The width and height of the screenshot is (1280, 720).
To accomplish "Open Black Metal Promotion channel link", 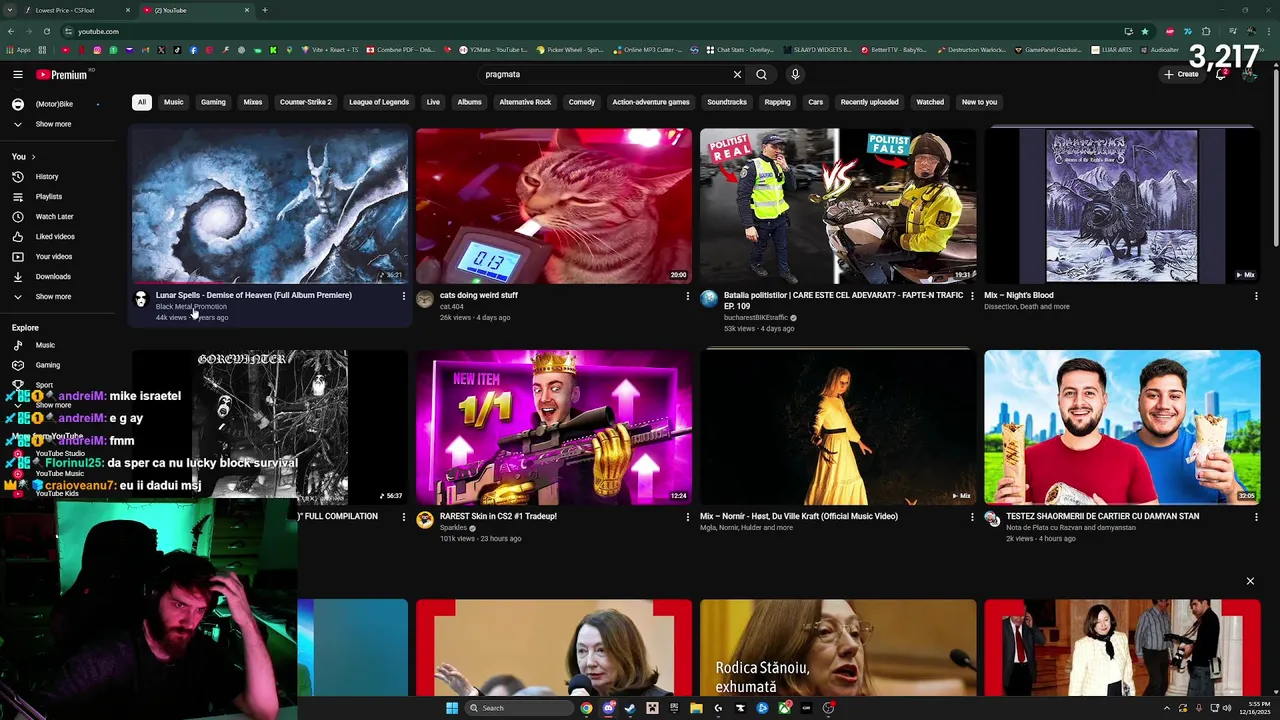I will [x=191, y=307].
